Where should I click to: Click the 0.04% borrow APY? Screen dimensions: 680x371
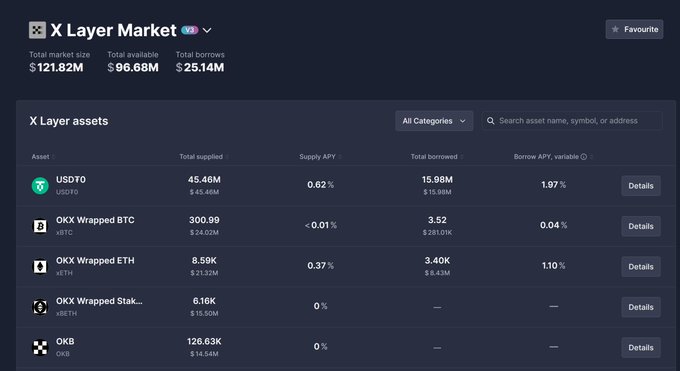(x=553, y=225)
